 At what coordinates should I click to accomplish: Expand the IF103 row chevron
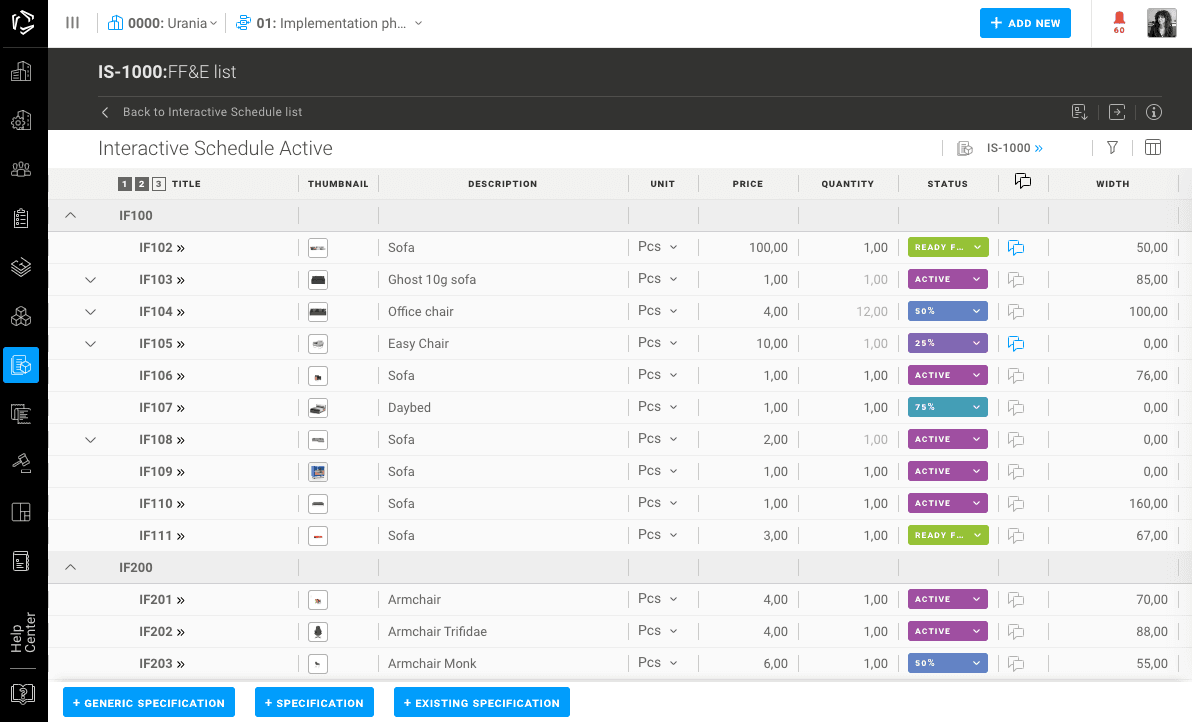point(91,280)
